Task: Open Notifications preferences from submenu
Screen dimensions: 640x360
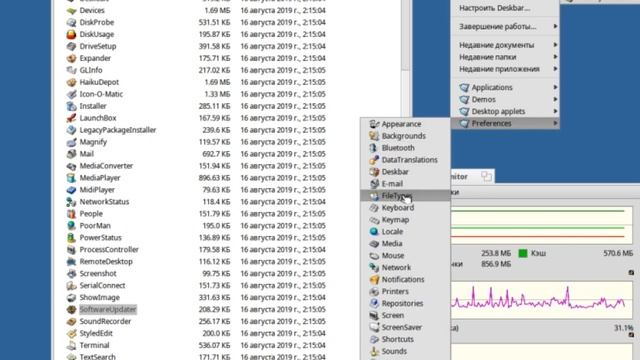Action: click(x=405, y=280)
